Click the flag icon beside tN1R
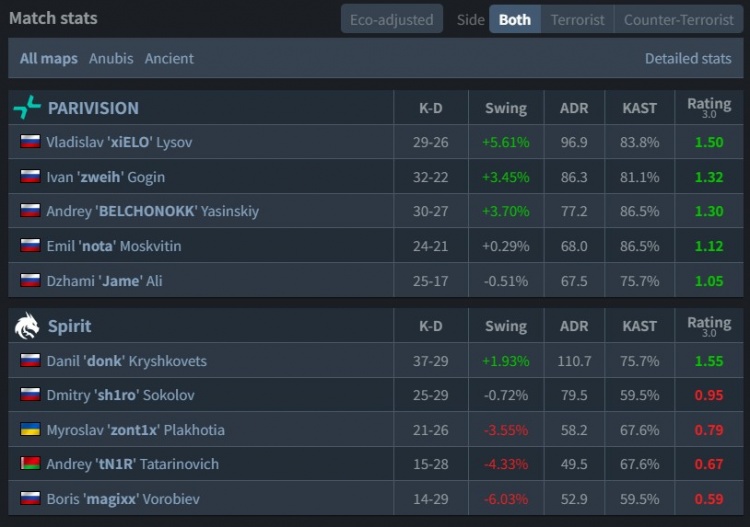Viewport: 750px width, 527px height. (x=30, y=464)
